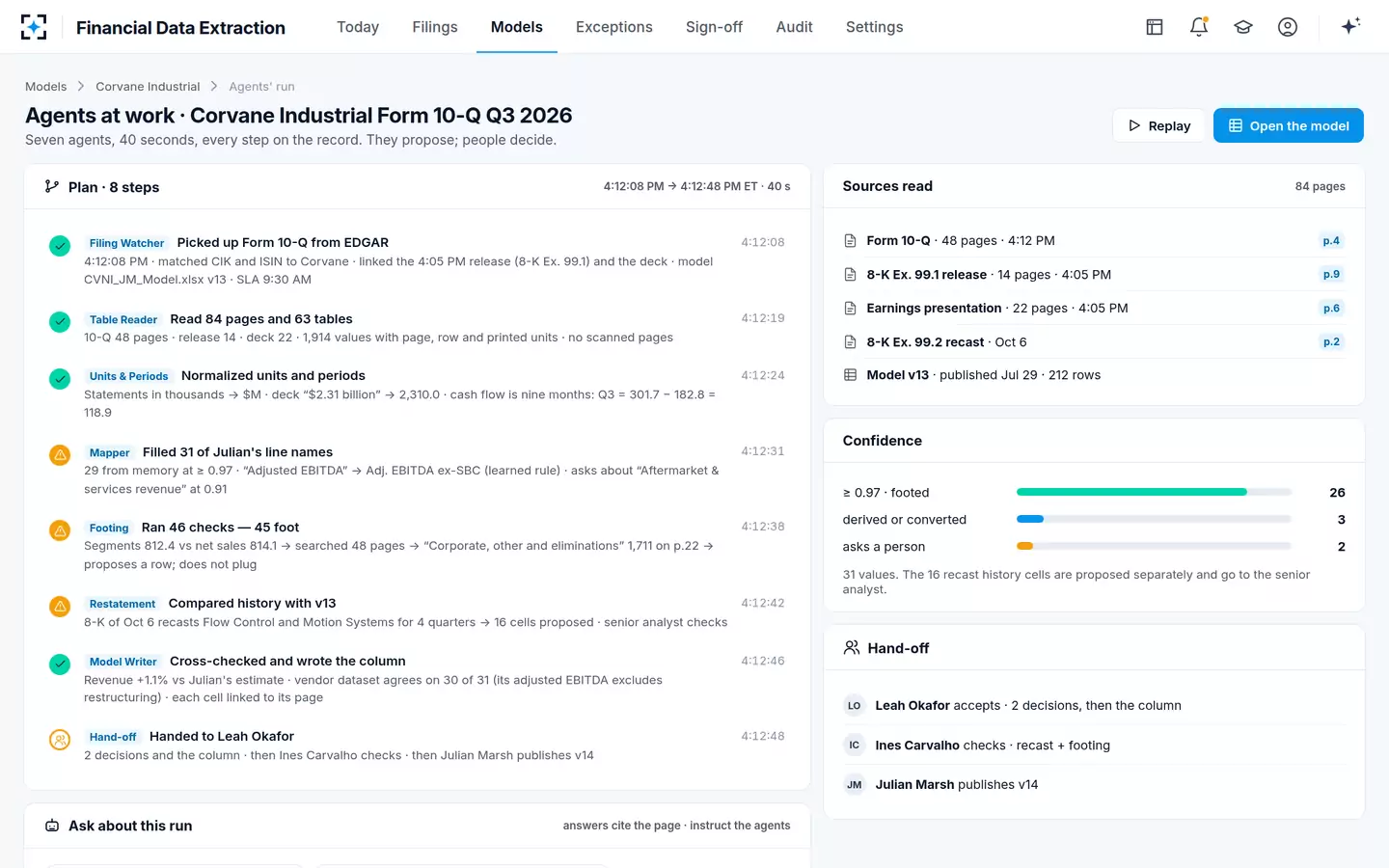Image resolution: width=1389 pixels, height=868 pixels.
Task: Click the JM avatar for Julian Marsh
Action: 854,785
